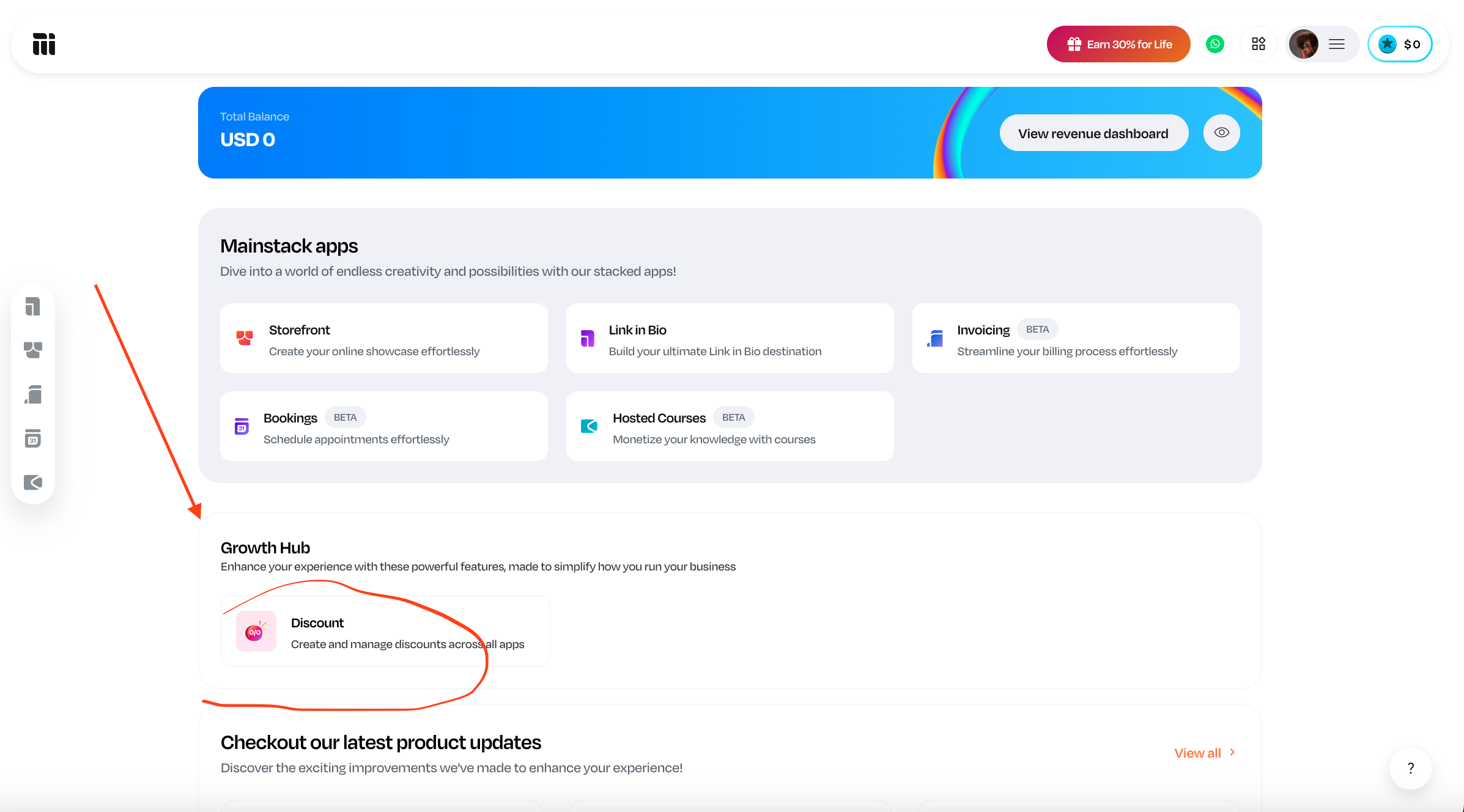Open Hosted Courses sidebar icon
1464x812 pixels.
[33, 482]
